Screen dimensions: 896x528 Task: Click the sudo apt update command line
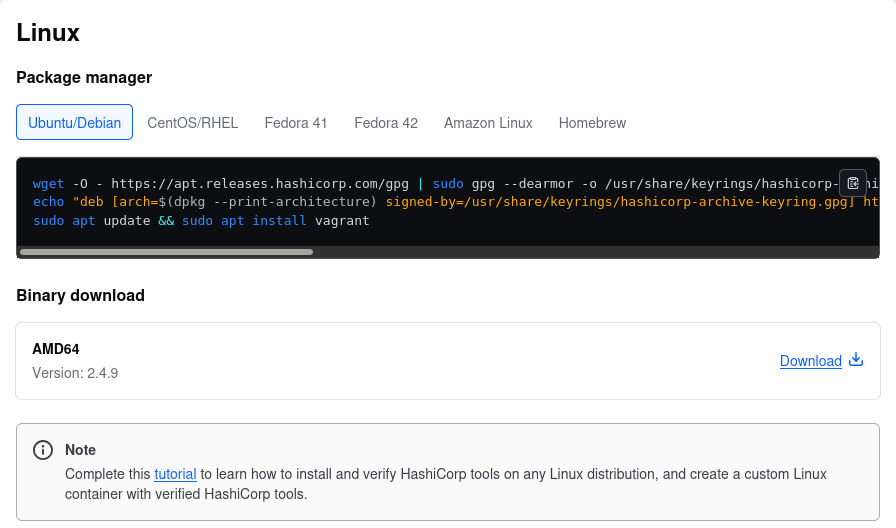click(x=200, y=220)
